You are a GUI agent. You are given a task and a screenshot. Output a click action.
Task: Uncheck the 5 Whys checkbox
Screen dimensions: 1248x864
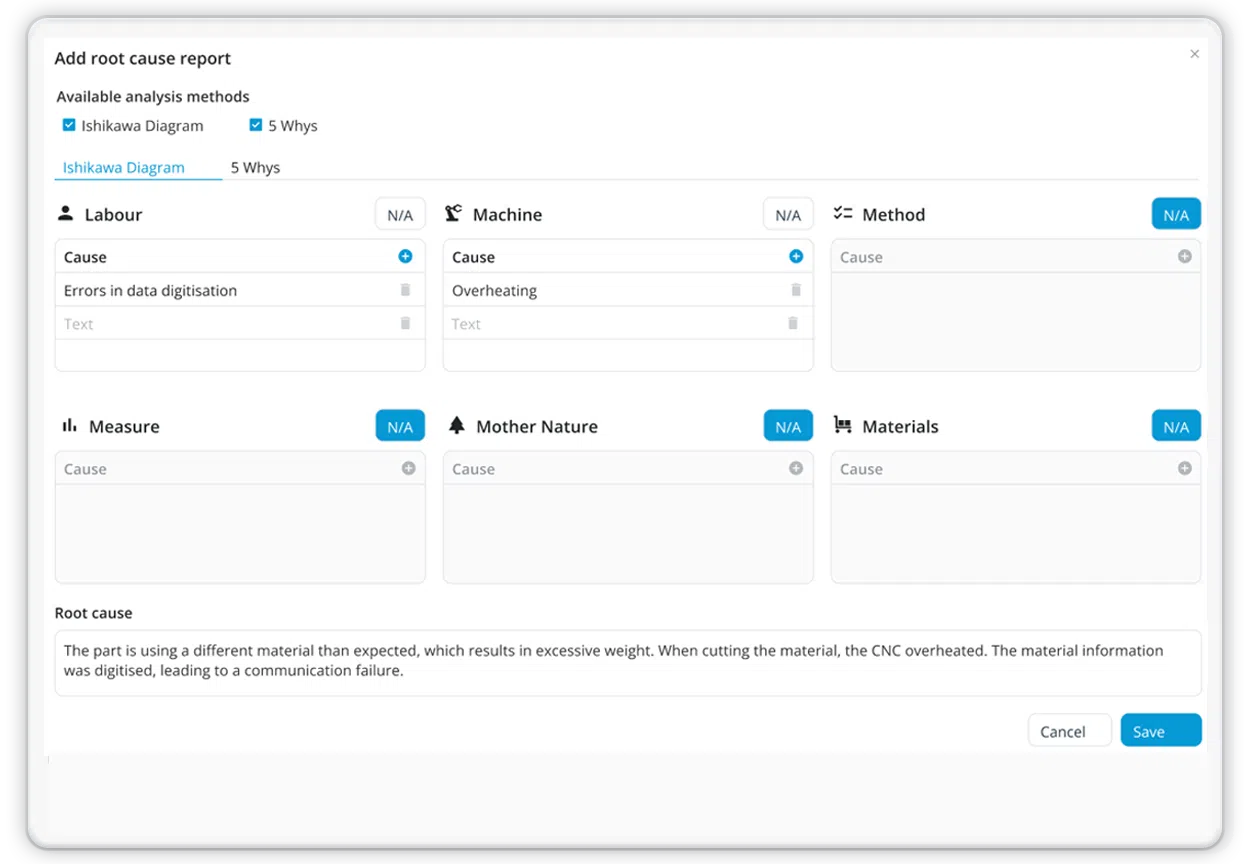click(256, 125)
